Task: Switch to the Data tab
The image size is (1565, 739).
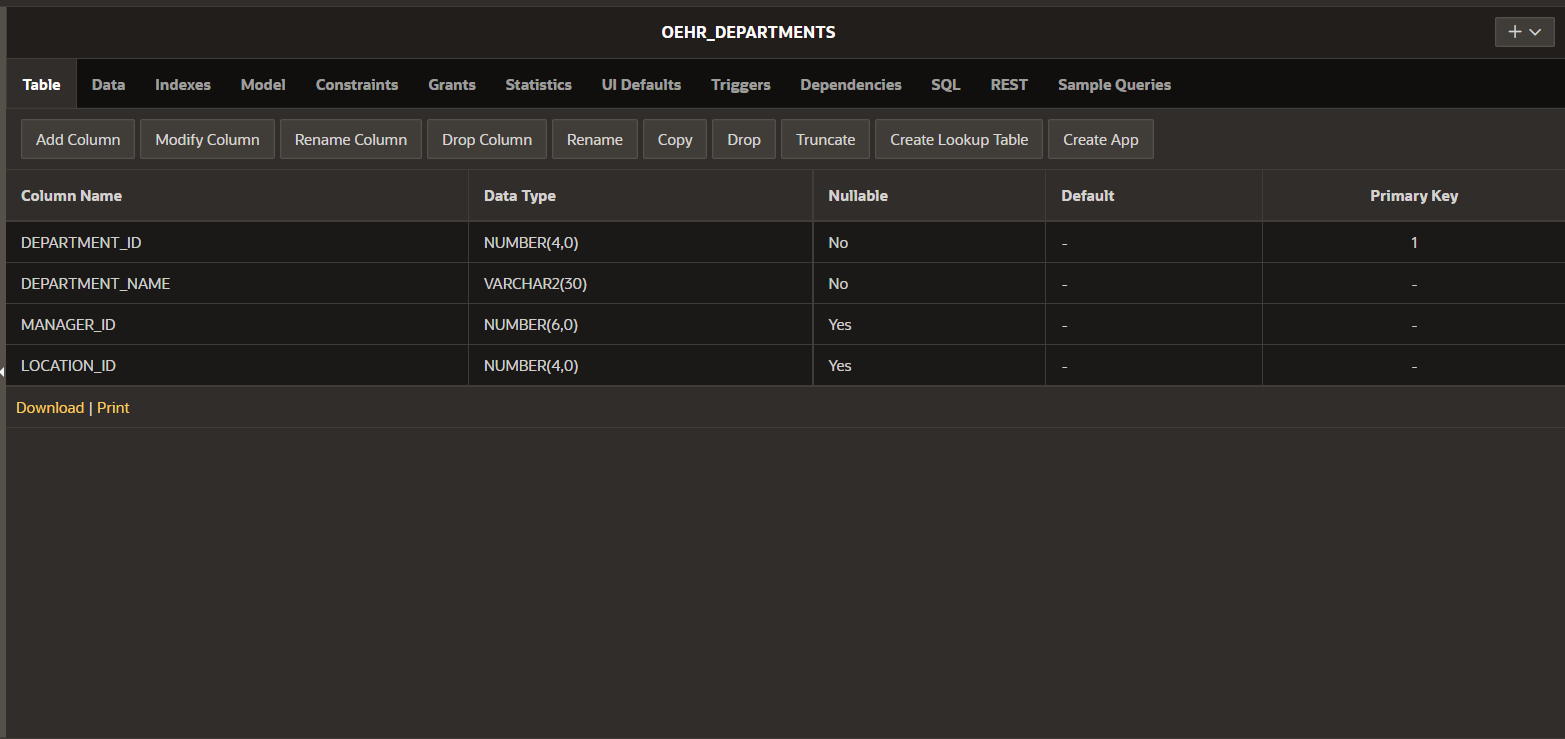Action: pos(107,84)
